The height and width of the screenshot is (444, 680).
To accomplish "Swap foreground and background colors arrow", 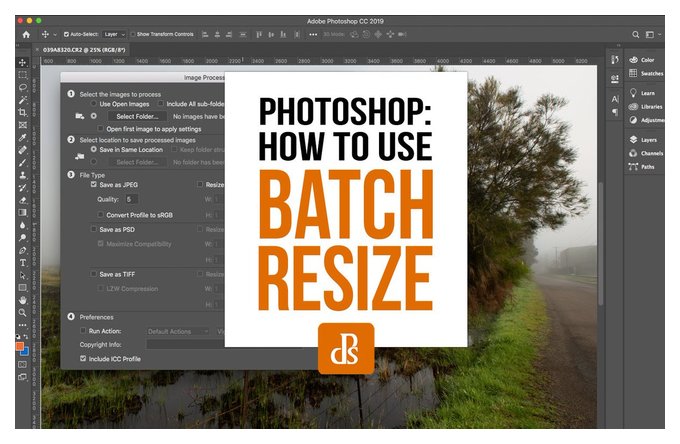I will (x=26, y=336).
